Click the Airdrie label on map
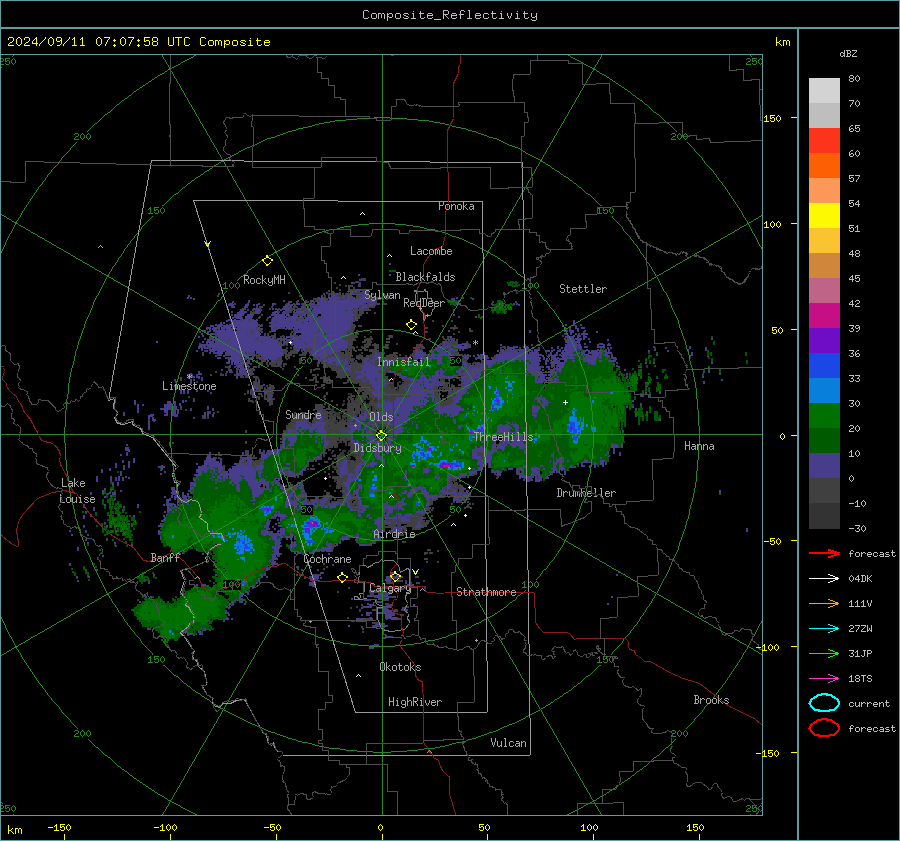This screenshot has height=841, width=900. click(394, 534)
